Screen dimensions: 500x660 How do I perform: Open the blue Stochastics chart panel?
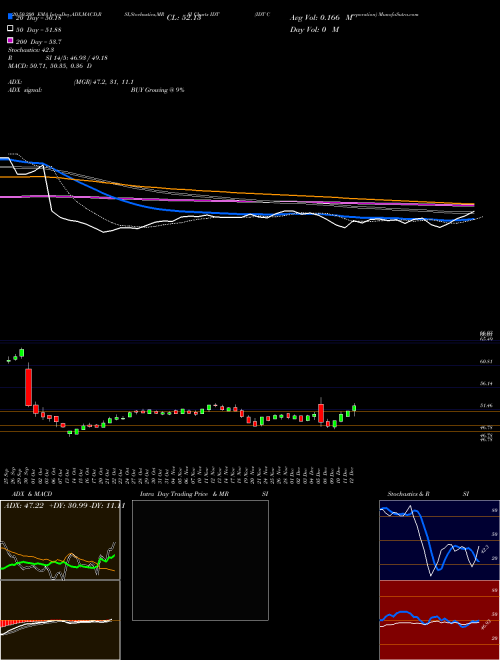[x=439, y=540]
